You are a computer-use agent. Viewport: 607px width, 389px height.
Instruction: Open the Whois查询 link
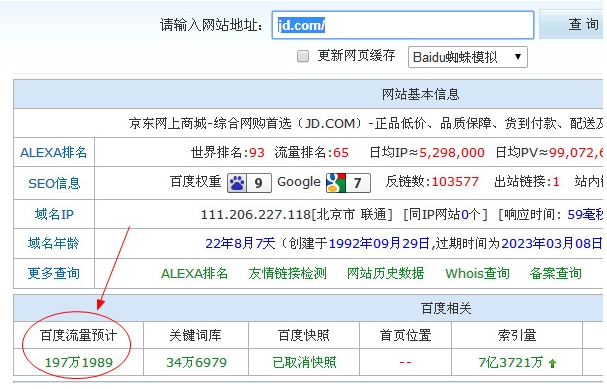(477, 274)
